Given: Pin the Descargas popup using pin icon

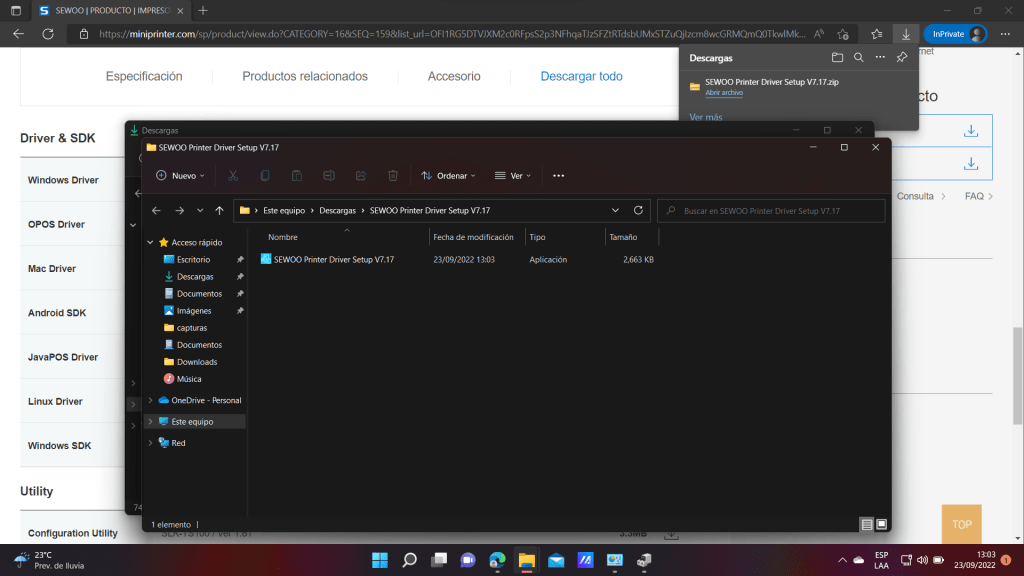Looking at the screenshot, I should [x=902, y=58].
